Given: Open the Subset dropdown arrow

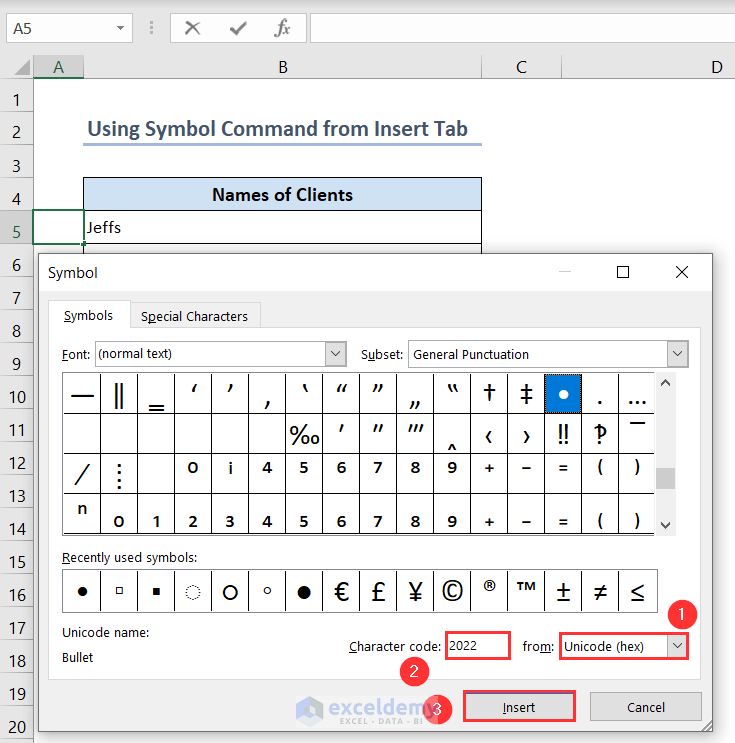Looking at the screenshot, I should (678, 354).
